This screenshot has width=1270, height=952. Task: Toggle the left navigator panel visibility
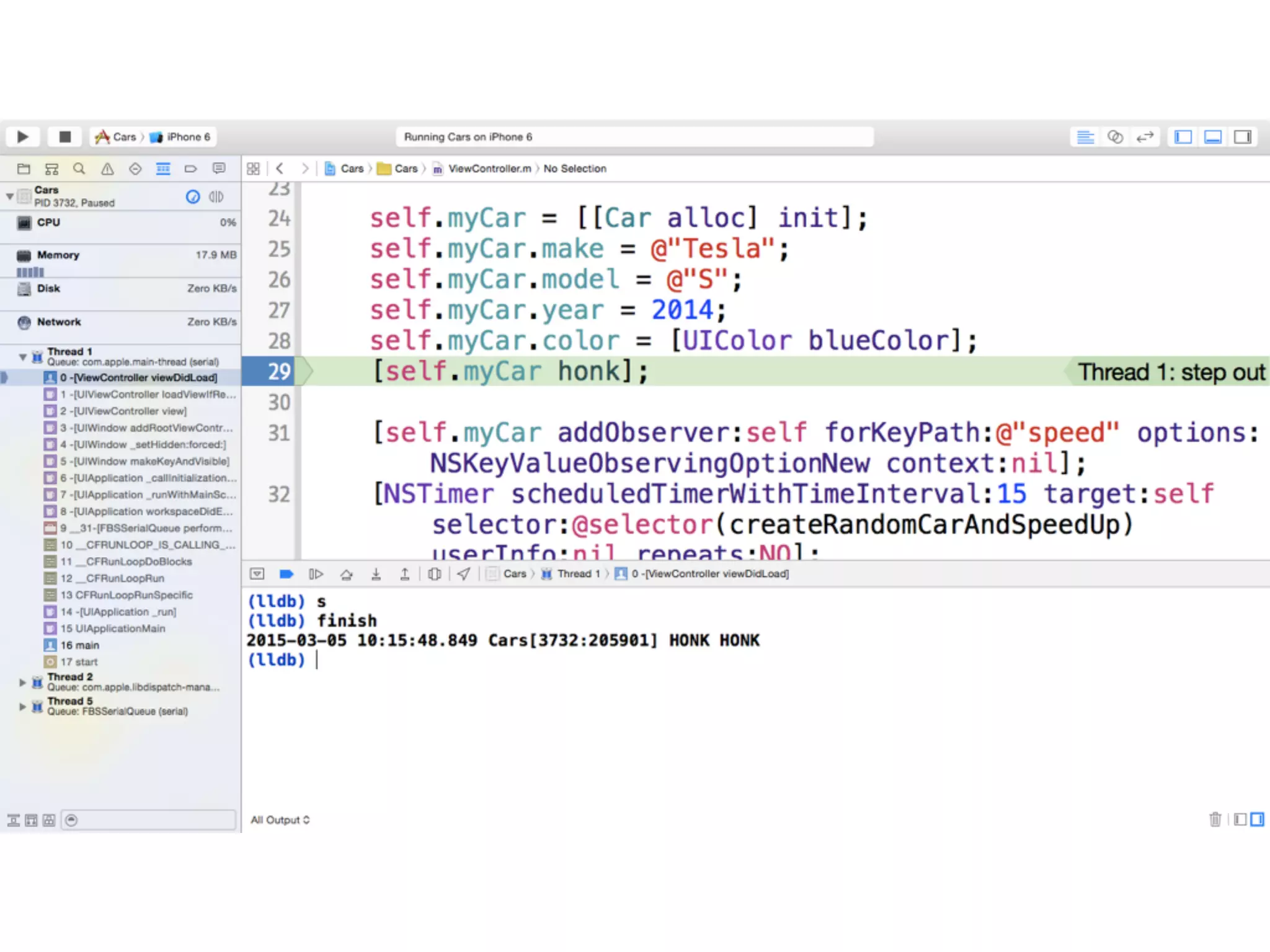click(1183, 137)
